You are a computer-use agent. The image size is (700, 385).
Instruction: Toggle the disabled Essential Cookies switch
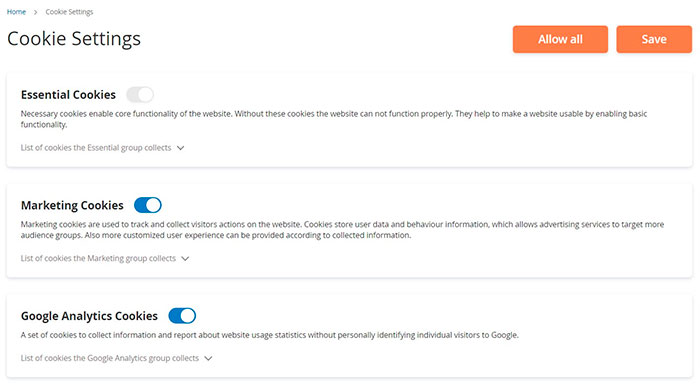140,95
